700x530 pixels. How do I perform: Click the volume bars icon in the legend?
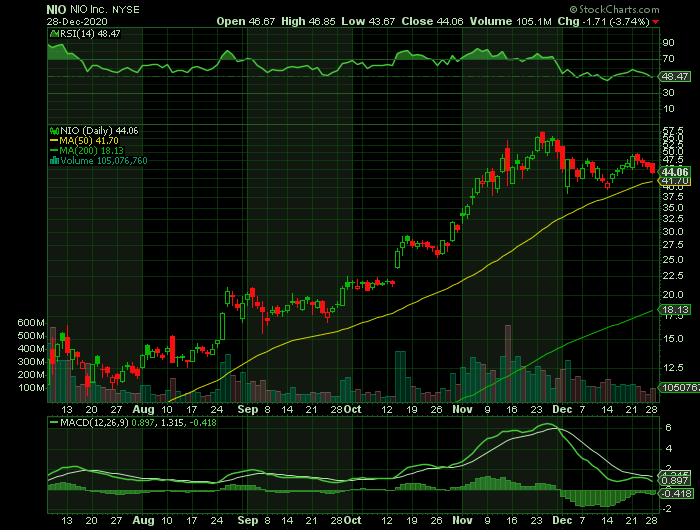click(54, 161)
